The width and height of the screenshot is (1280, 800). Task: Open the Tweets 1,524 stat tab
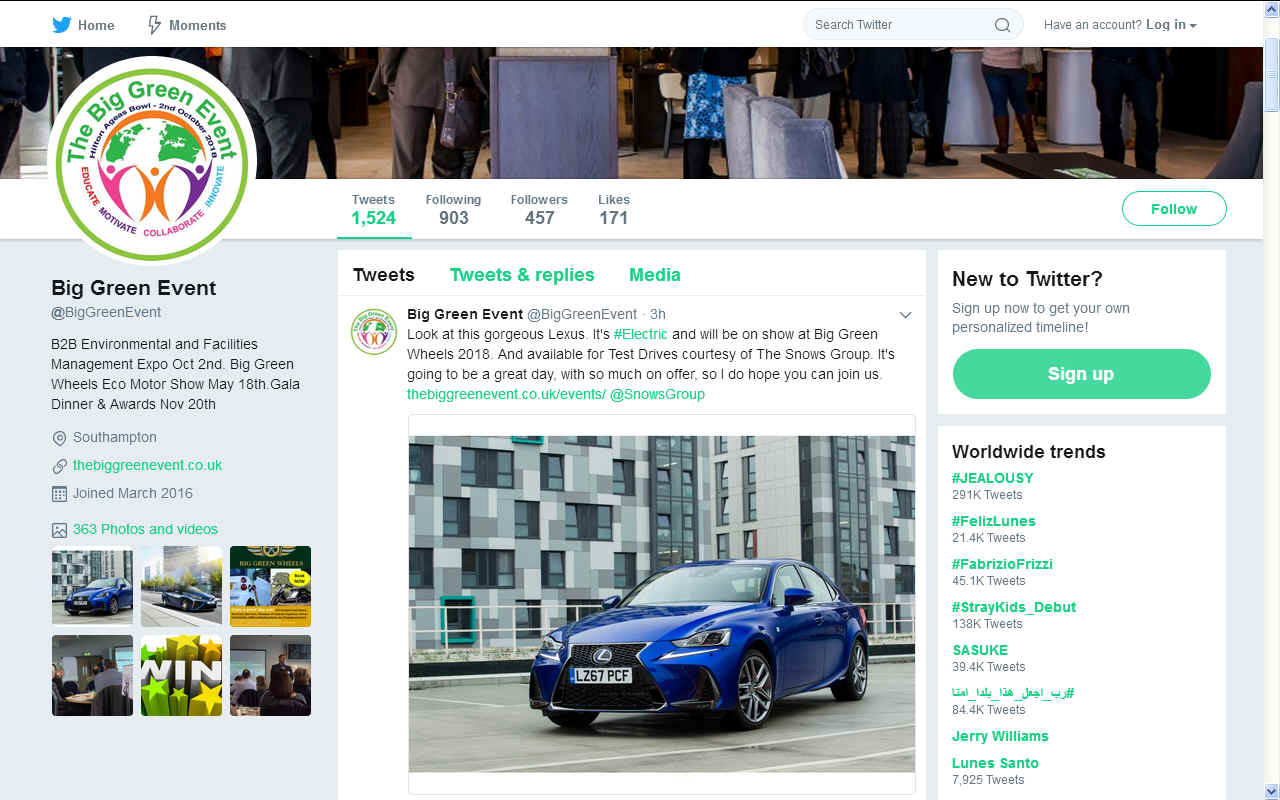coord(374,210)
